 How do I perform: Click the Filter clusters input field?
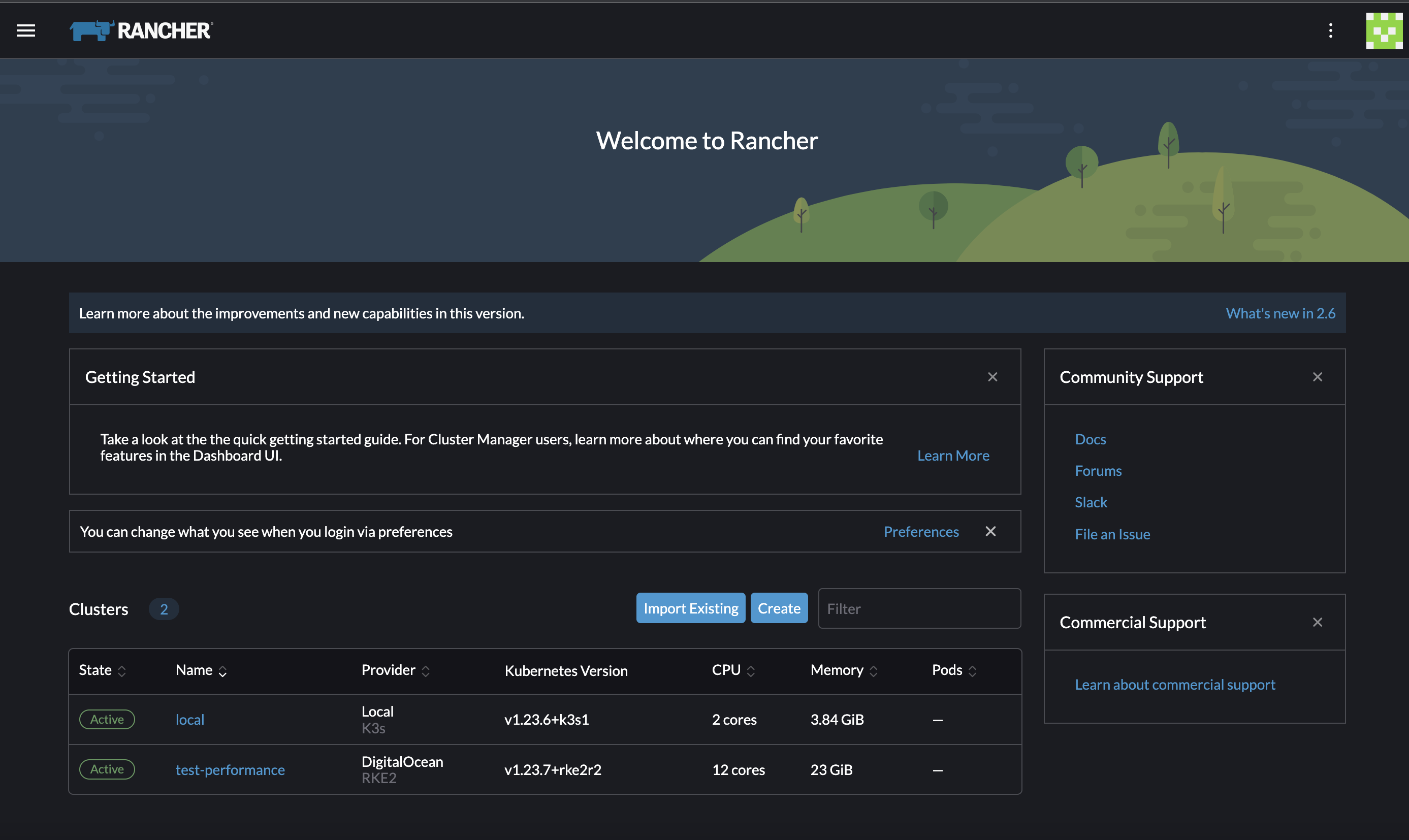[x=919, y=608]
